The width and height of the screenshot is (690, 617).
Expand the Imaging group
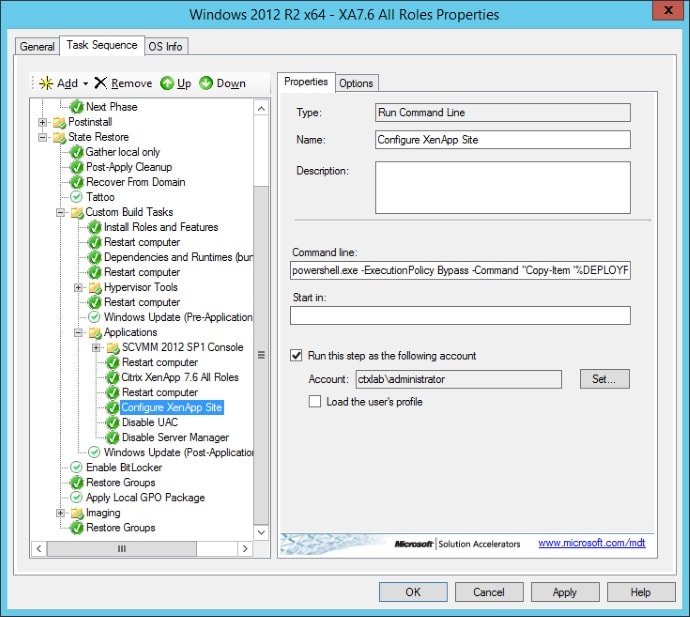pos(60,513)
